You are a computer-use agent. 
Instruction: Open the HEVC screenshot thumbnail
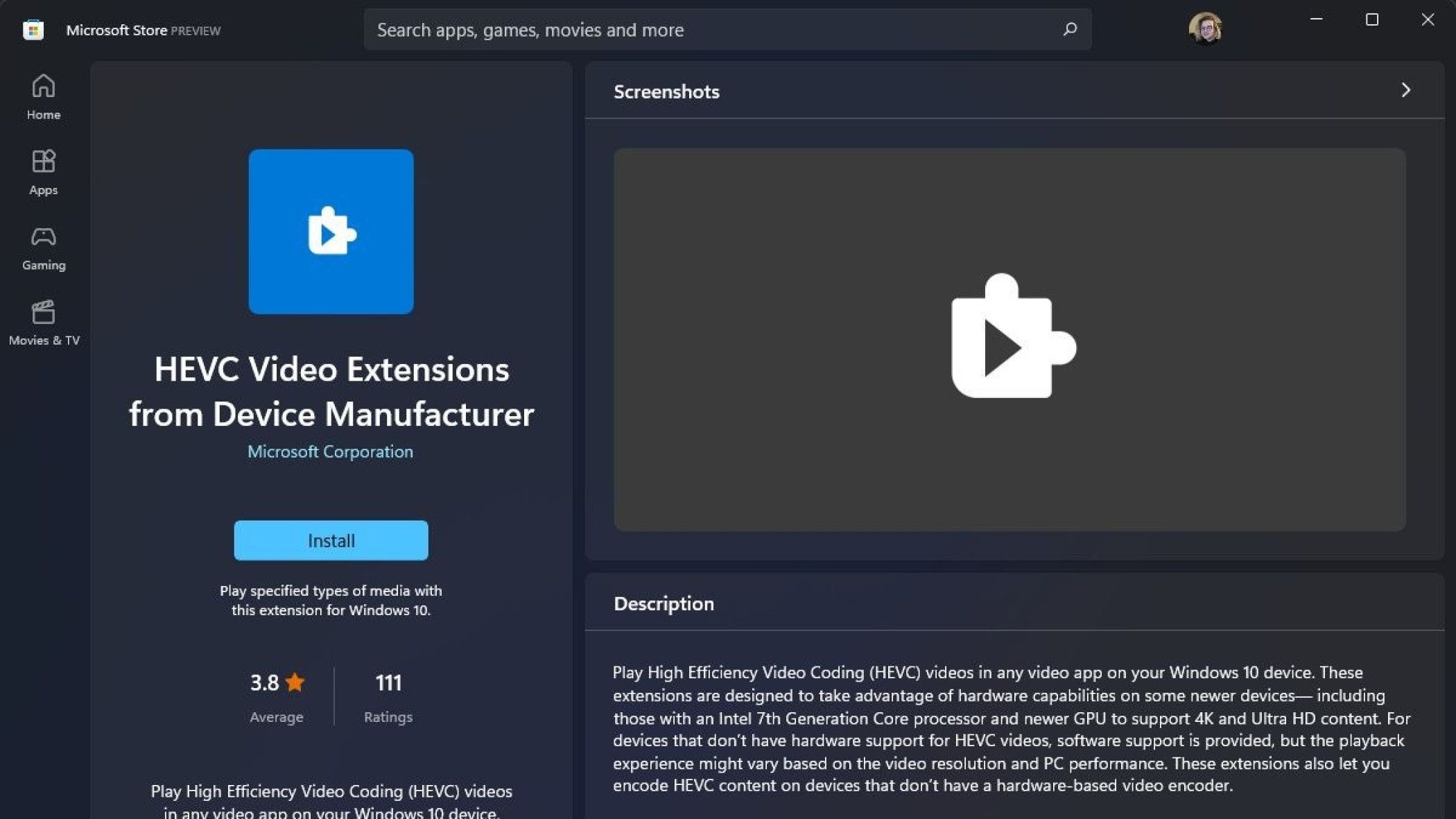pos(1009,339)
